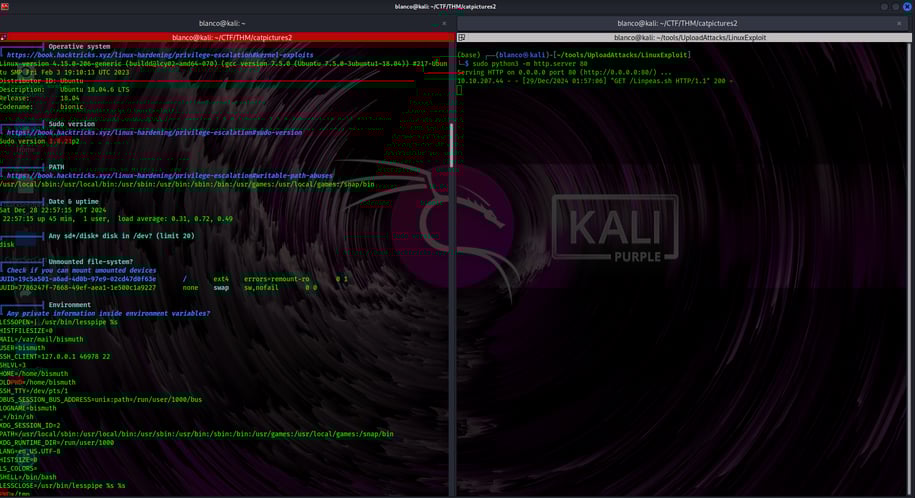Click the 'Serving HTTP on 0.0.0.0 port 80' line
The height and width of the screenshot is (498, 915).
564,72
